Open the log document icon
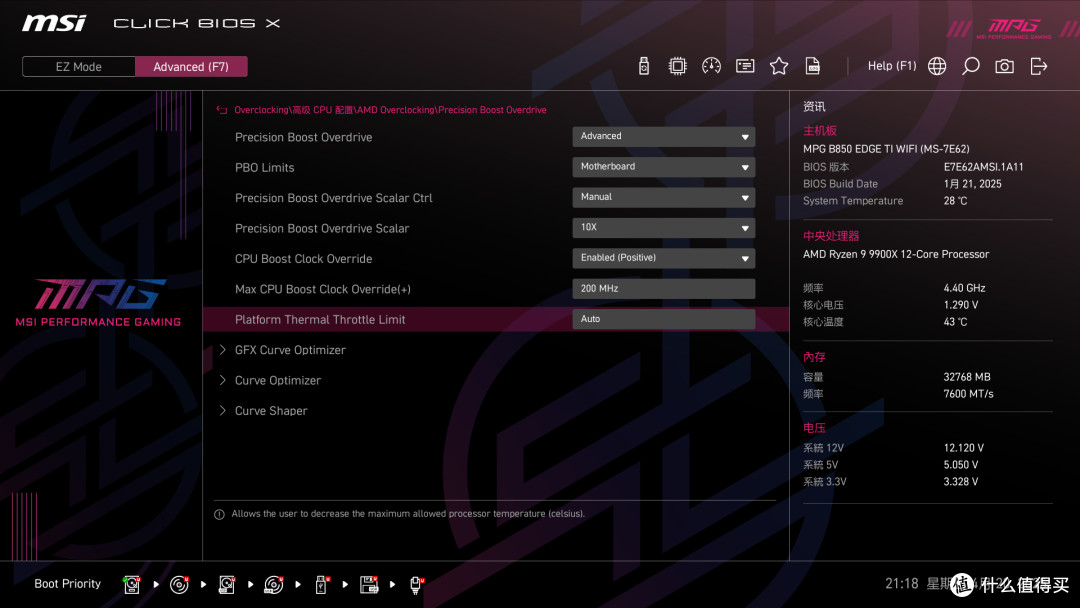The image size is (1080, 608). coord(813,66)
